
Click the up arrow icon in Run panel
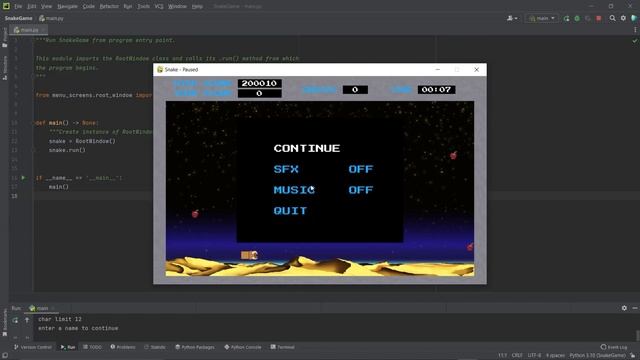(27, 320)
